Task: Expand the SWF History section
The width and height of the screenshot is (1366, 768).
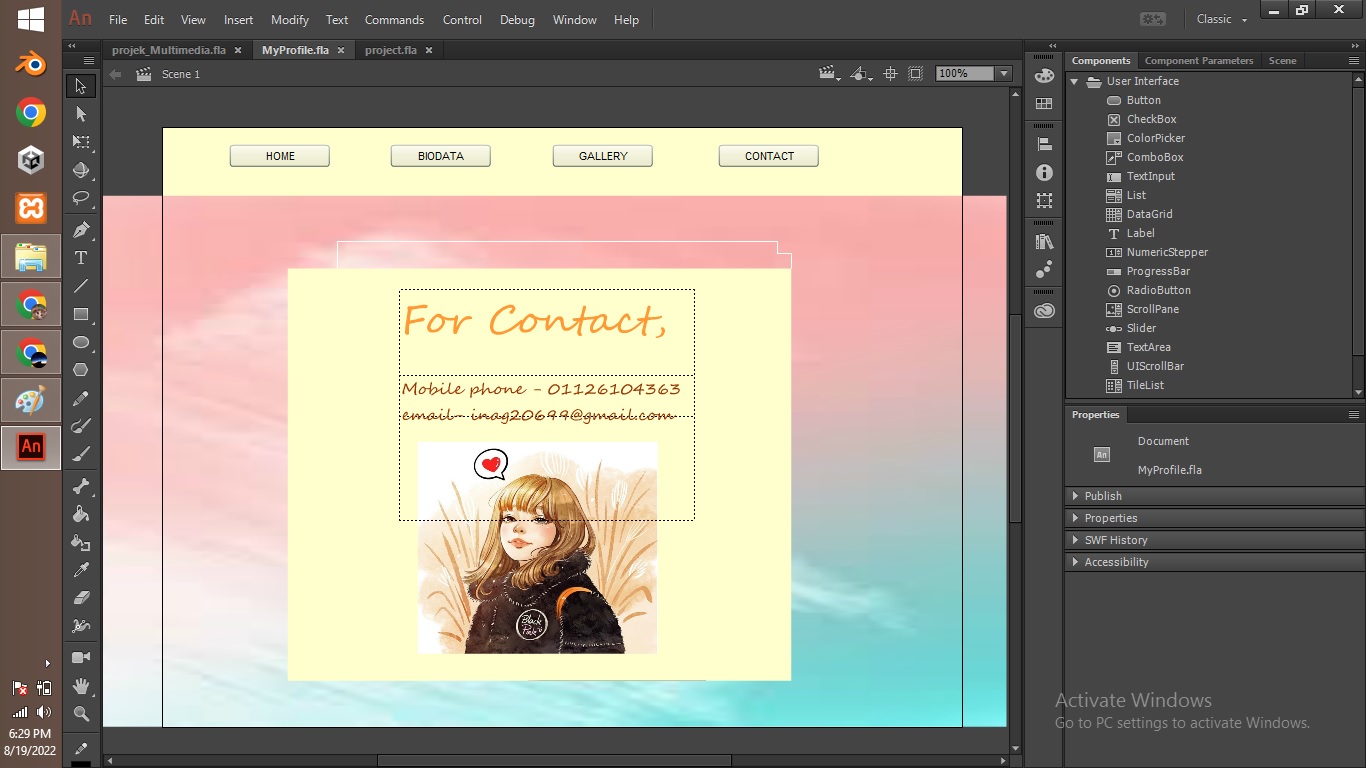Action: (x=1115, y=540)
